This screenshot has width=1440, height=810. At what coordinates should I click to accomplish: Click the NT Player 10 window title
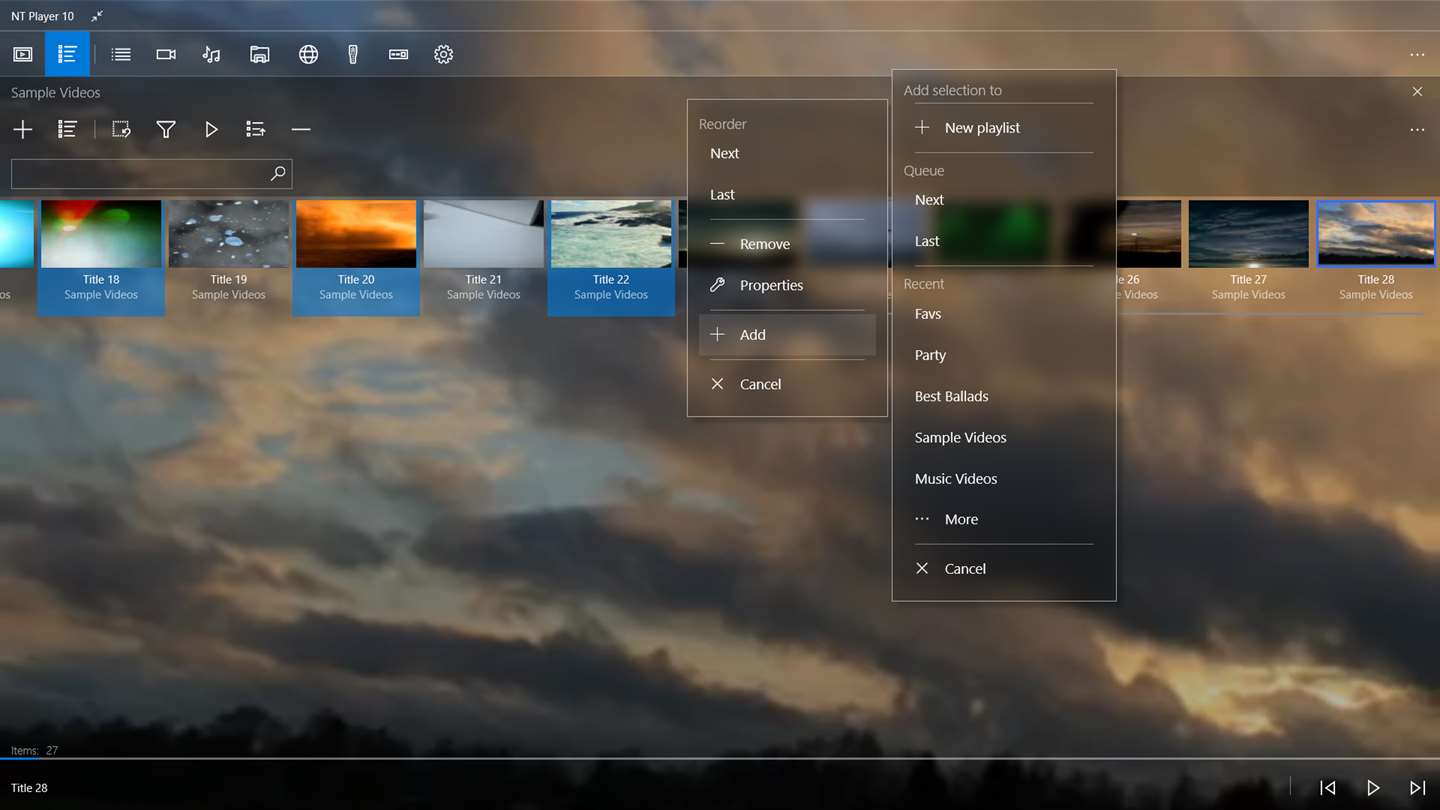click(42, 16)
